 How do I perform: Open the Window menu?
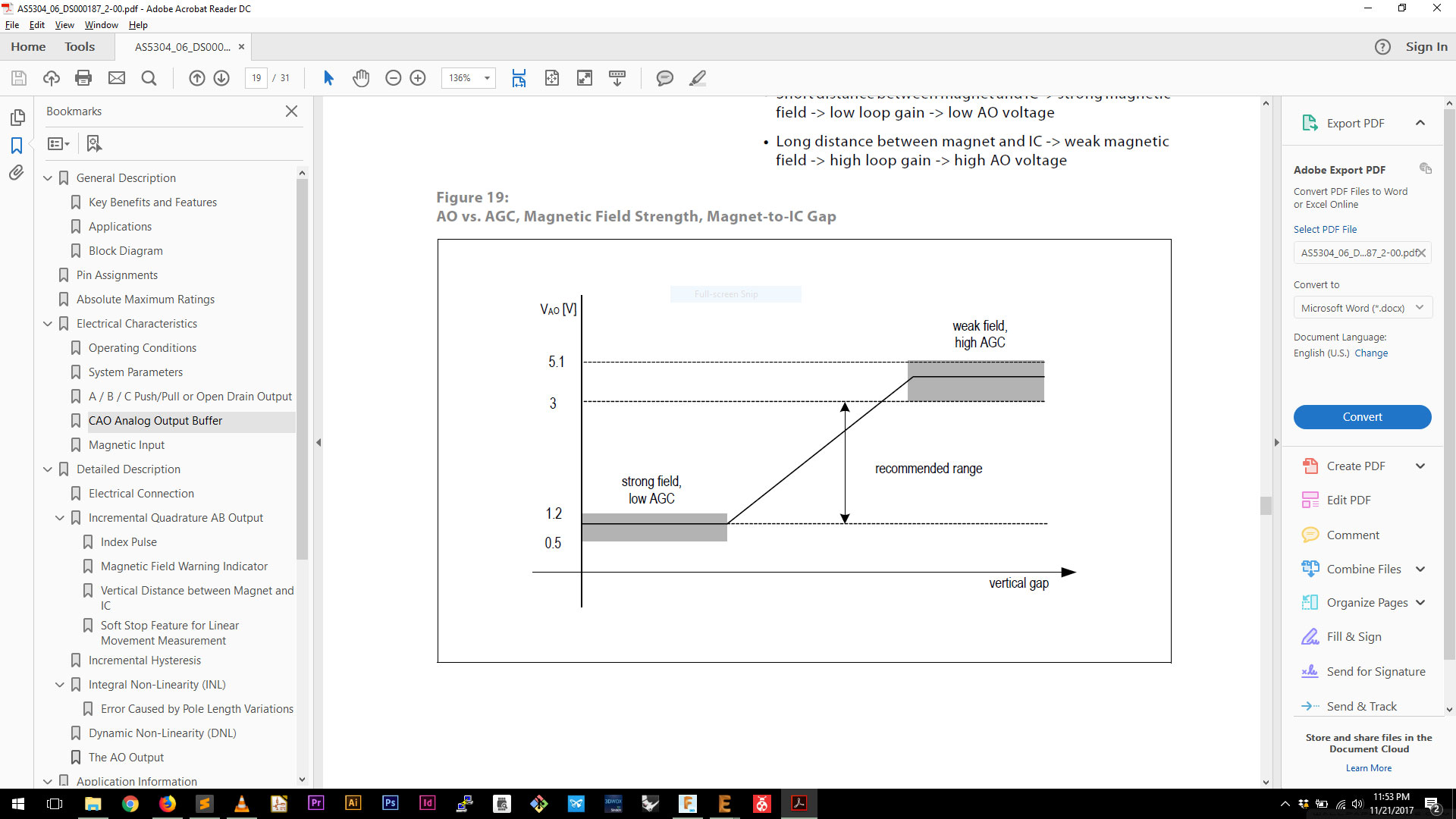point(101,25)
